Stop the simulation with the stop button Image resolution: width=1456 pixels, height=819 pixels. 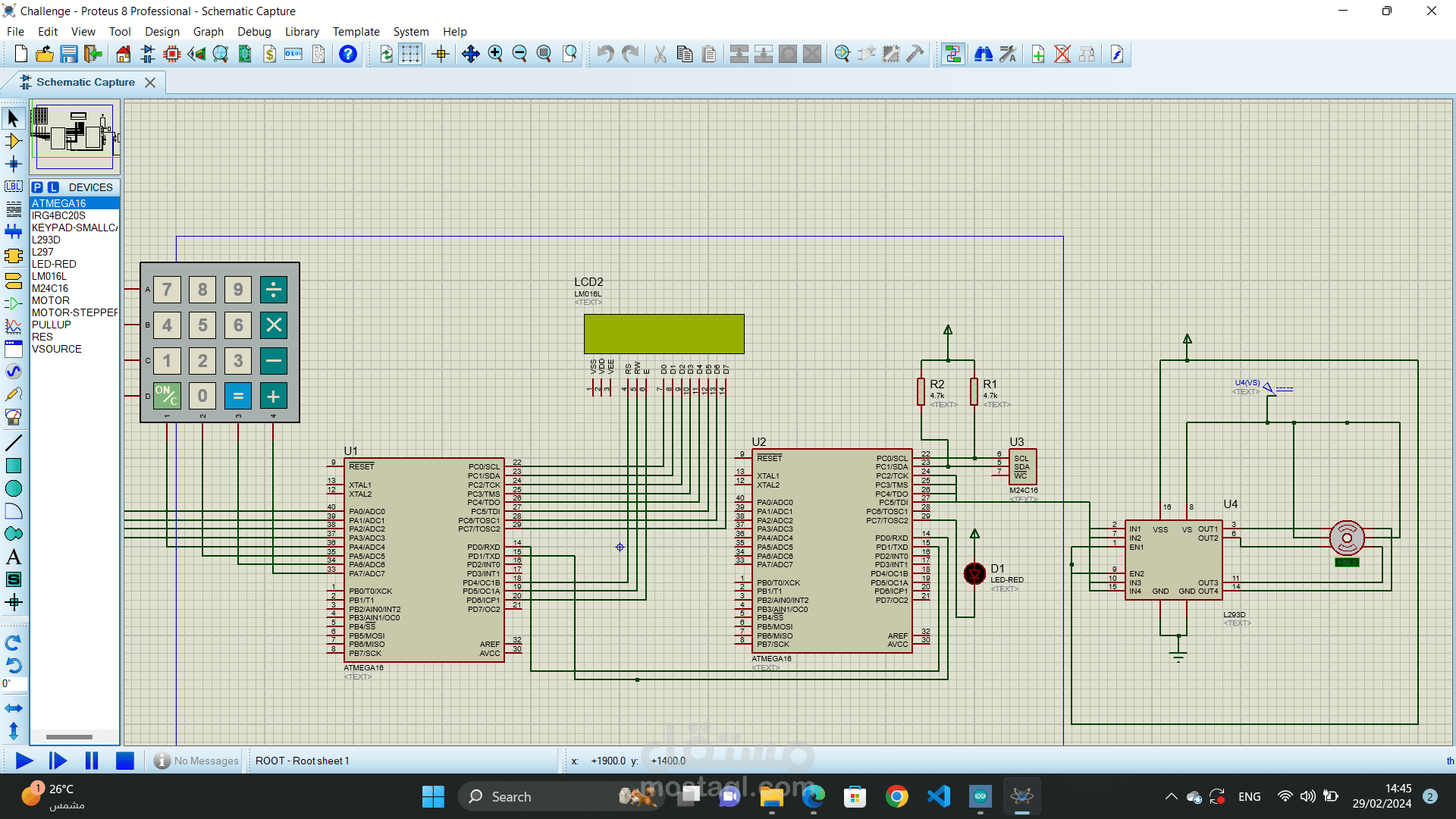point(125,761)
